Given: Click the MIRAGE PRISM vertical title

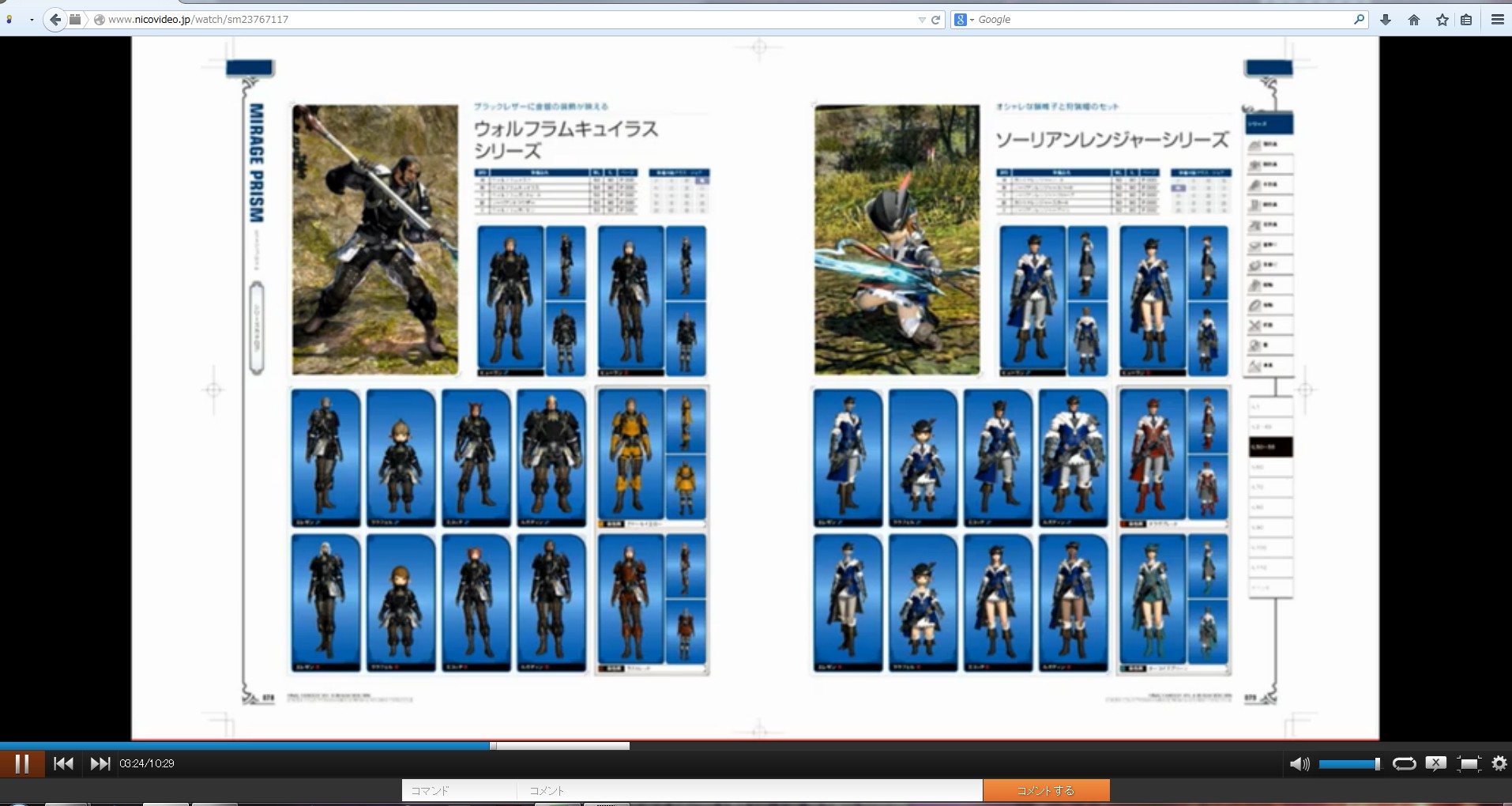Looking at the screenshot, I should pyautogui.click(x=256, y=162).
